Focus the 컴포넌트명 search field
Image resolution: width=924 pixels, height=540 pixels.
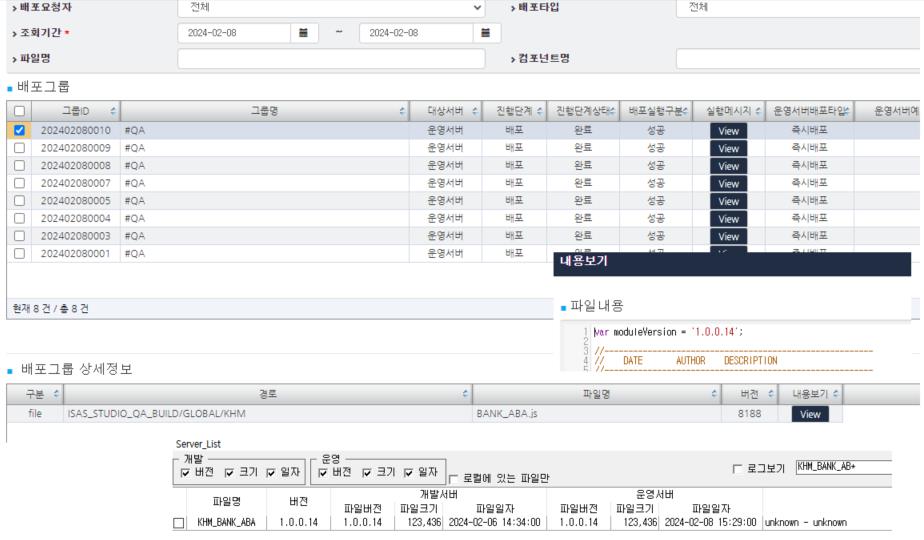click(x=800, y=58)
